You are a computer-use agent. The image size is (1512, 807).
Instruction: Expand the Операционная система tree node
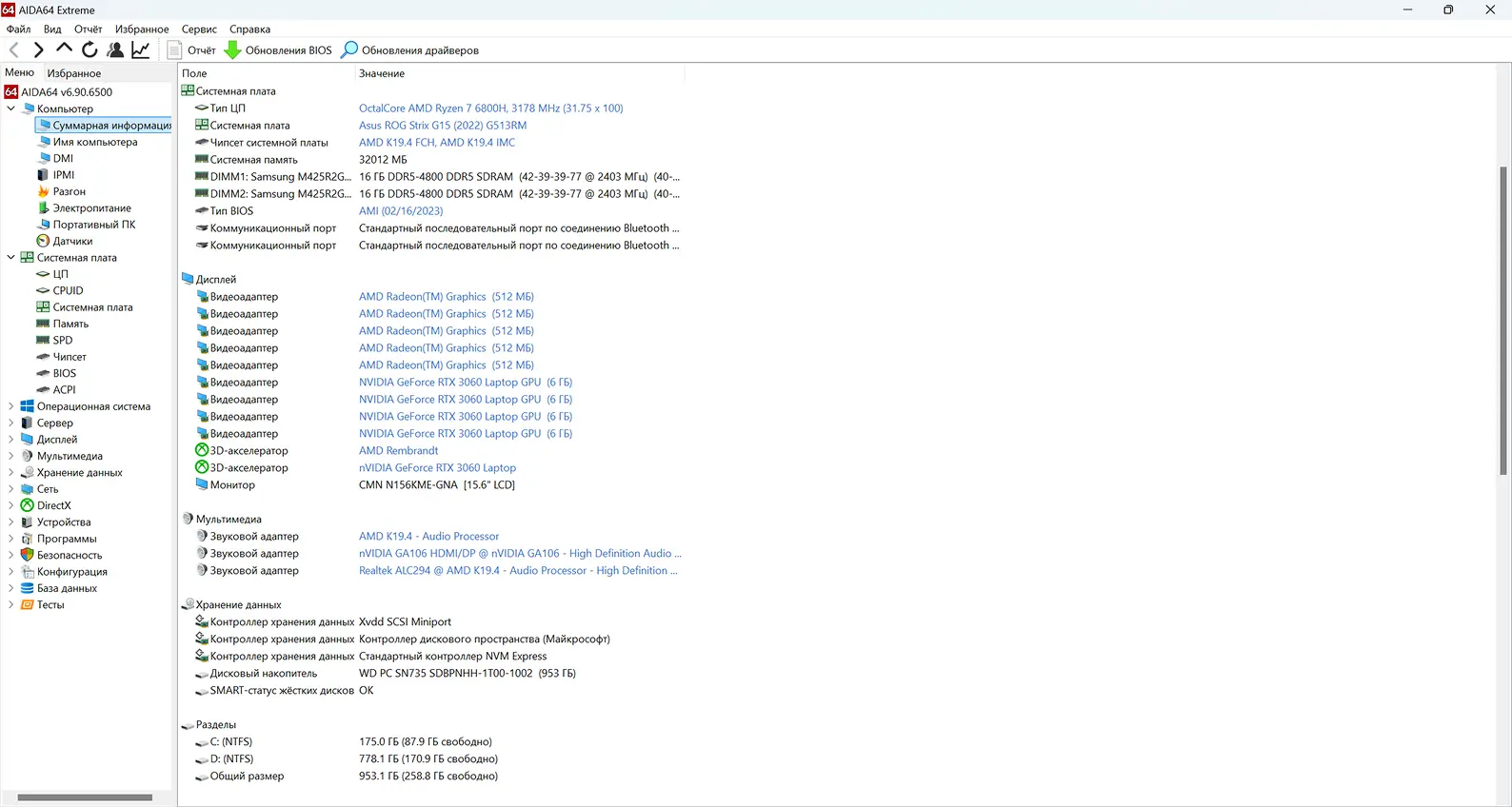(x=11, y=406)
